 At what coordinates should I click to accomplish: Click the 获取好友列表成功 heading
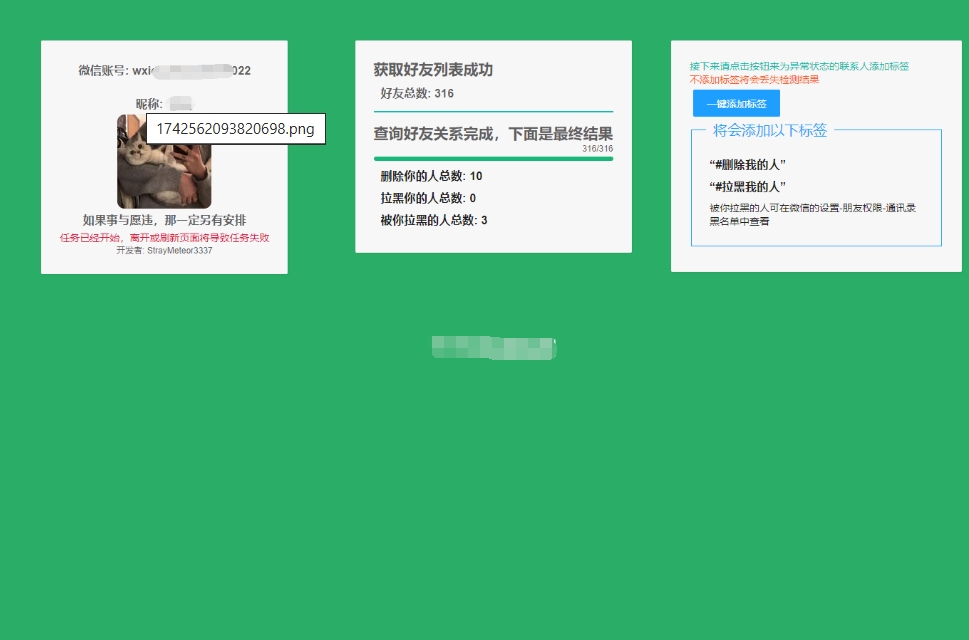[x=433, y=70]
